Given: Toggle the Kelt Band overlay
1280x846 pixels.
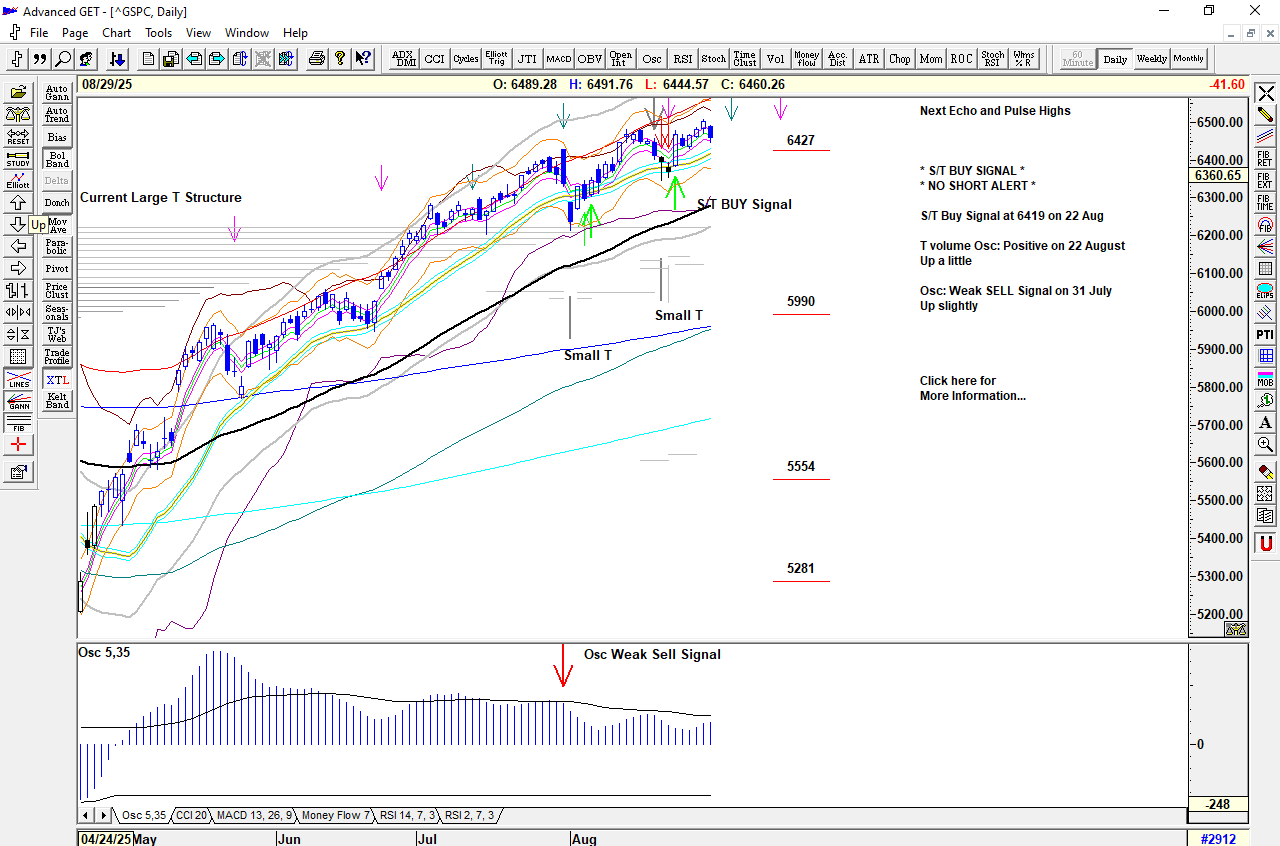Looking at the screenshot, I should point(57,401).
